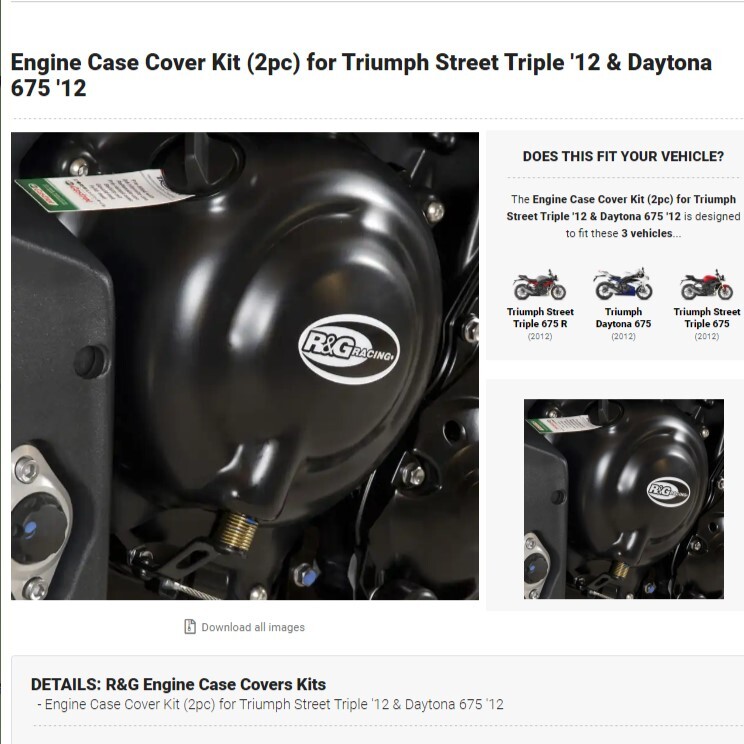Select the Street Triple 675 R motorcycle picture

coord(539,285)
